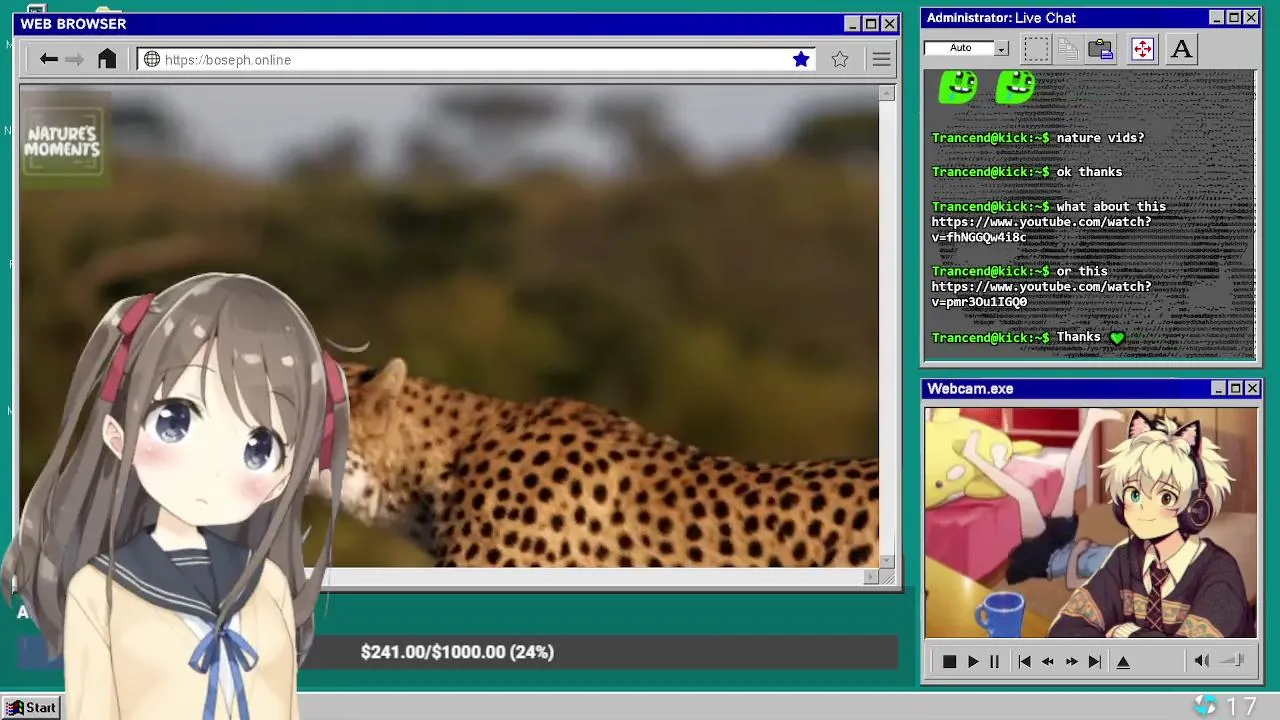The image size is (1280, 720).
Task: Fast forward the Webcam.exe video
Action: [x=1071, y=661]
